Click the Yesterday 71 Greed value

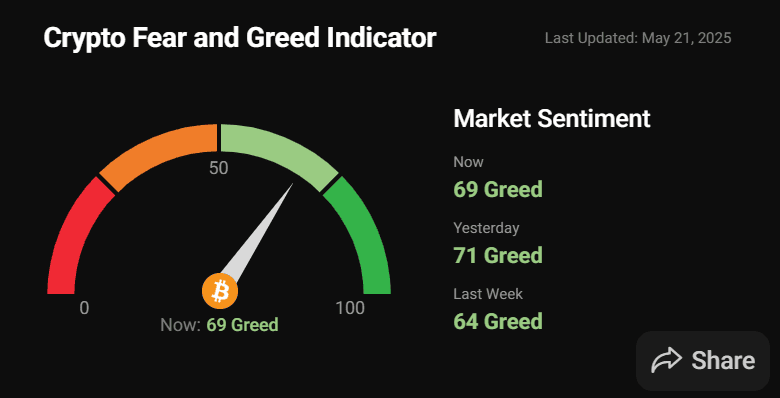click(497, 255)
